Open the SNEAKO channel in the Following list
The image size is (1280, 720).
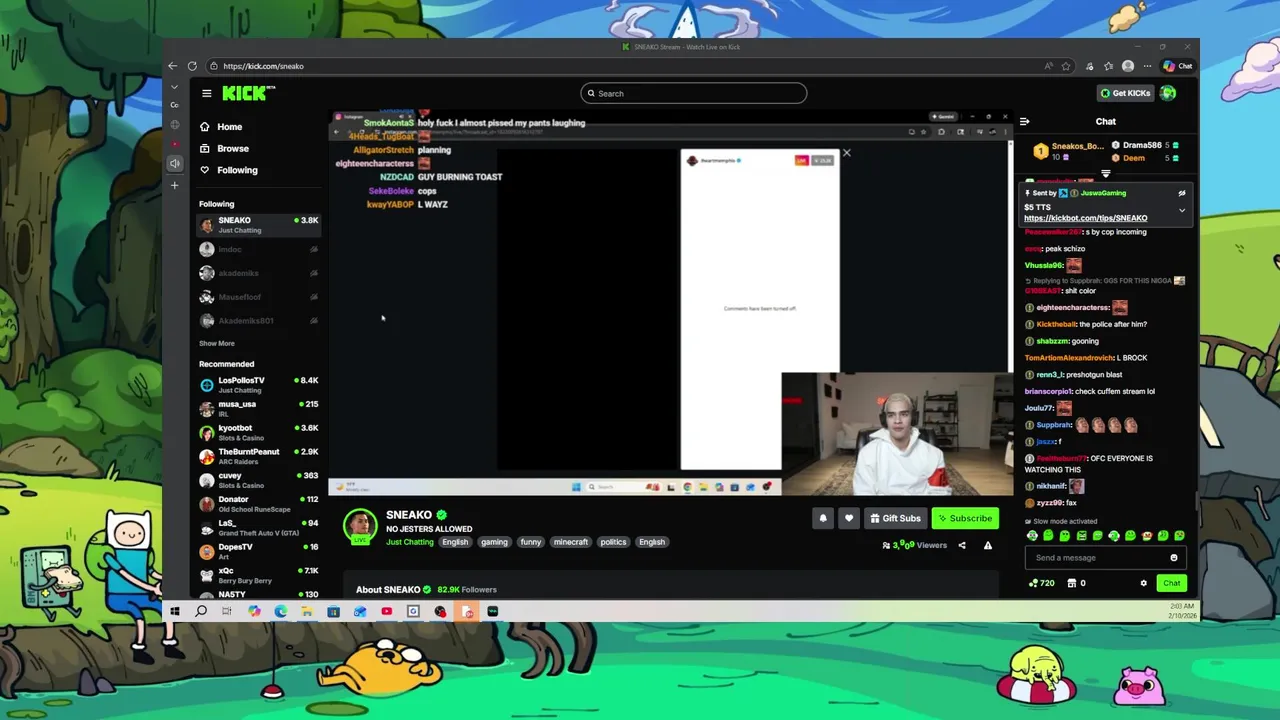[258, 224]
